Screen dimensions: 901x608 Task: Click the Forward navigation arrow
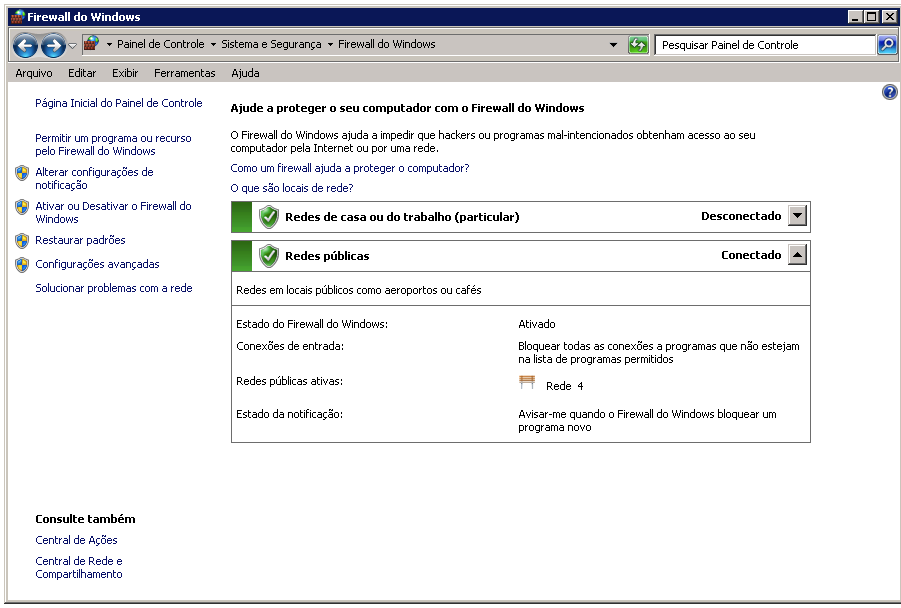pos(53,45)
